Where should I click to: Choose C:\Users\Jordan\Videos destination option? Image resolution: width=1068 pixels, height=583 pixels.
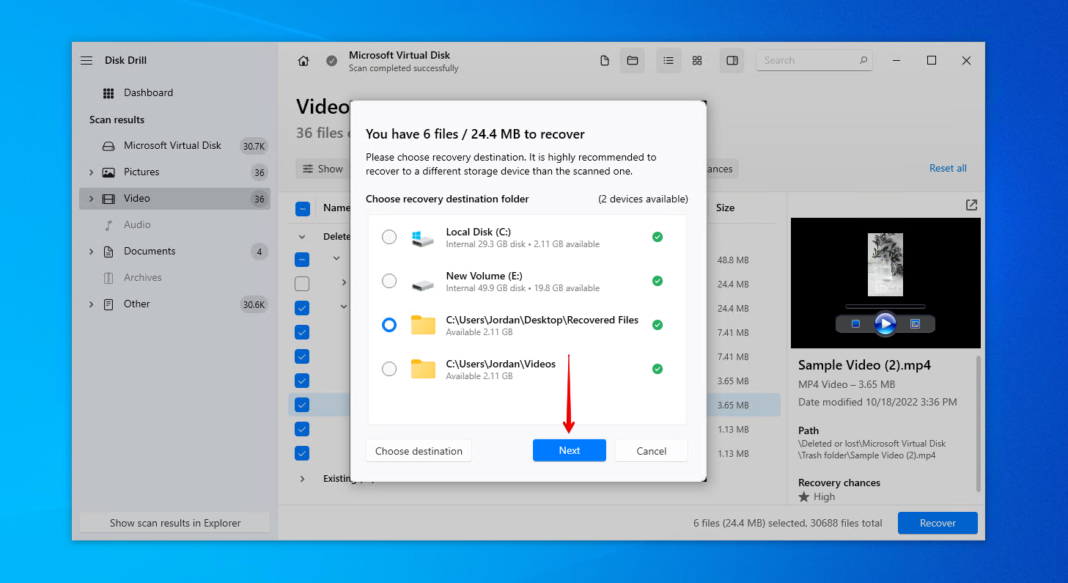389,369
